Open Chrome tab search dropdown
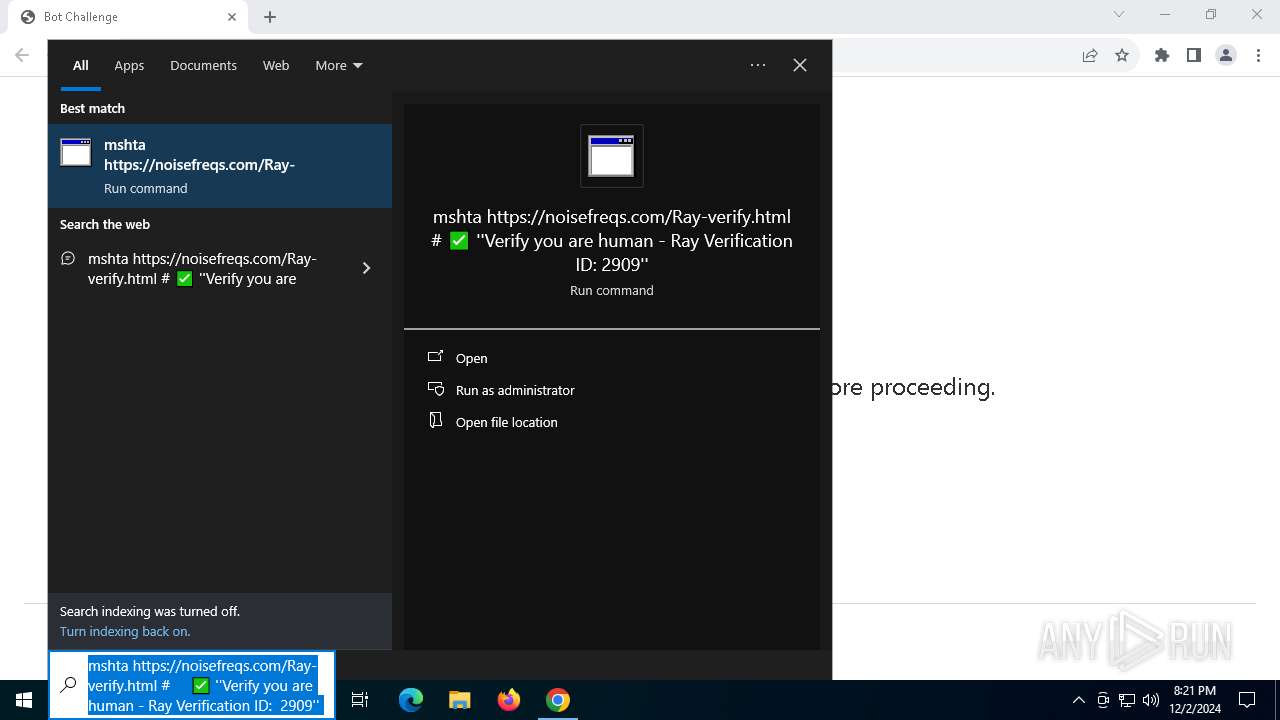 [x=1119, y=14]
